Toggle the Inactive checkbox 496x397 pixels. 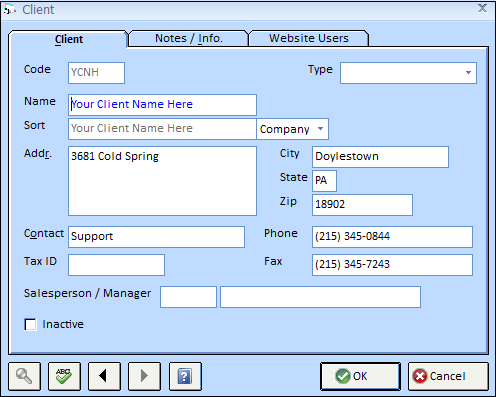click(x=30, y=324)
